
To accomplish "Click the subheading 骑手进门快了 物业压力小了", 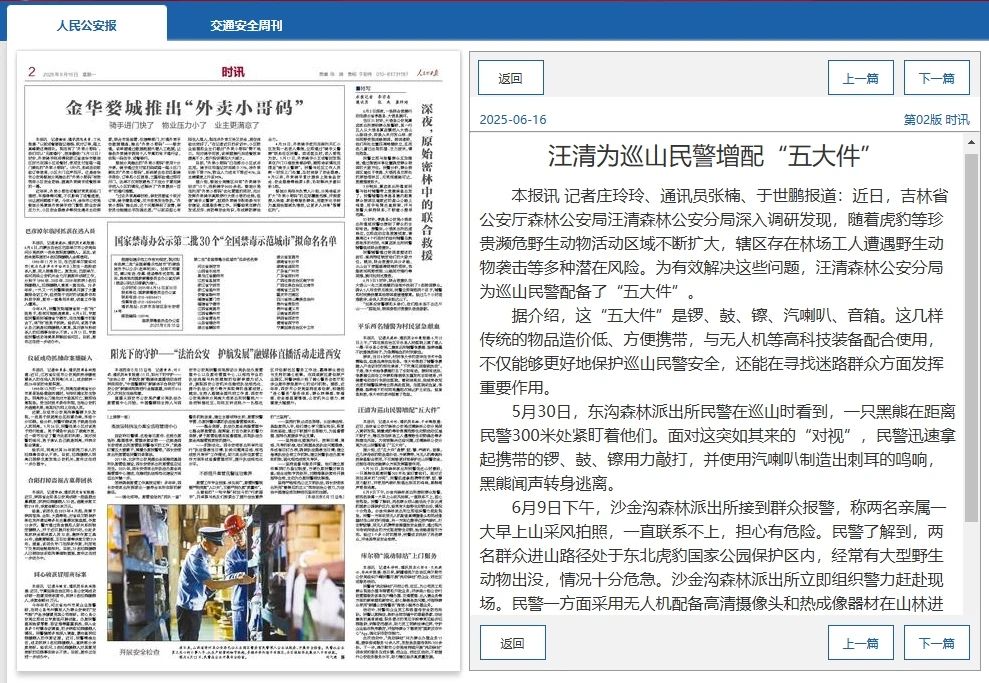I will point(184,126).
